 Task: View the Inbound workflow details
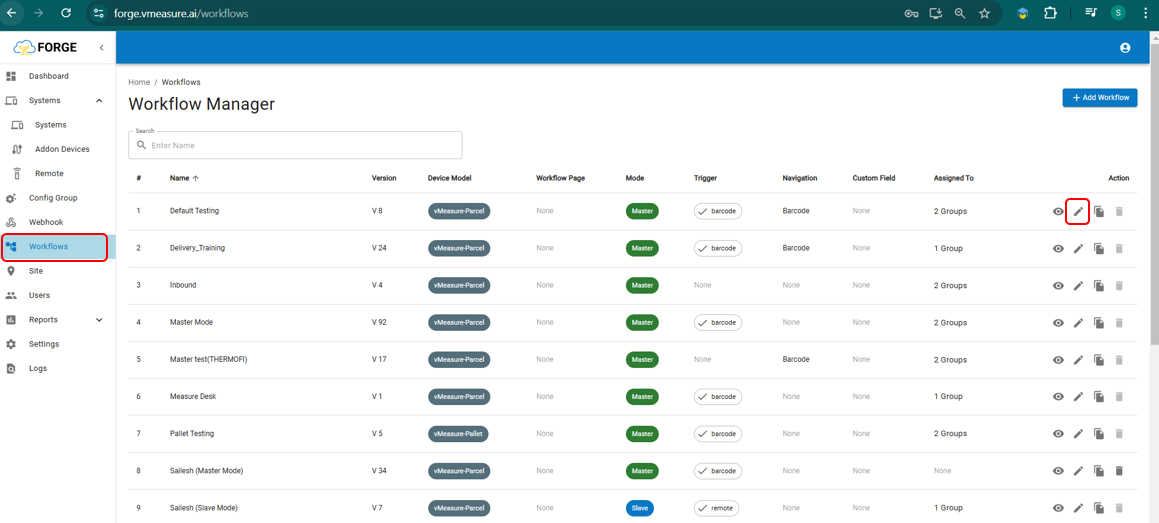pos(1058,286)
